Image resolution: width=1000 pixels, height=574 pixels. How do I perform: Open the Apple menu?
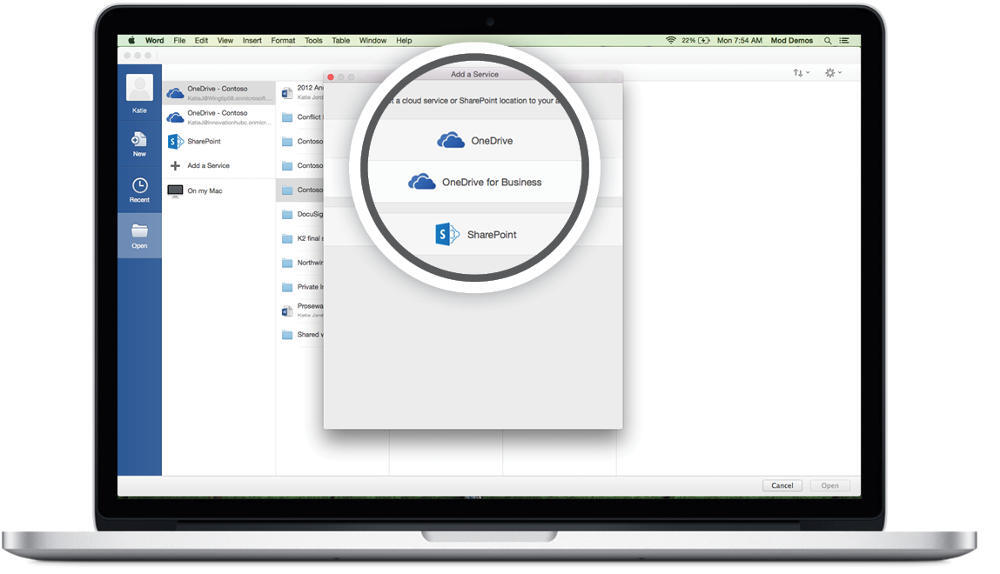coord(131,40)
